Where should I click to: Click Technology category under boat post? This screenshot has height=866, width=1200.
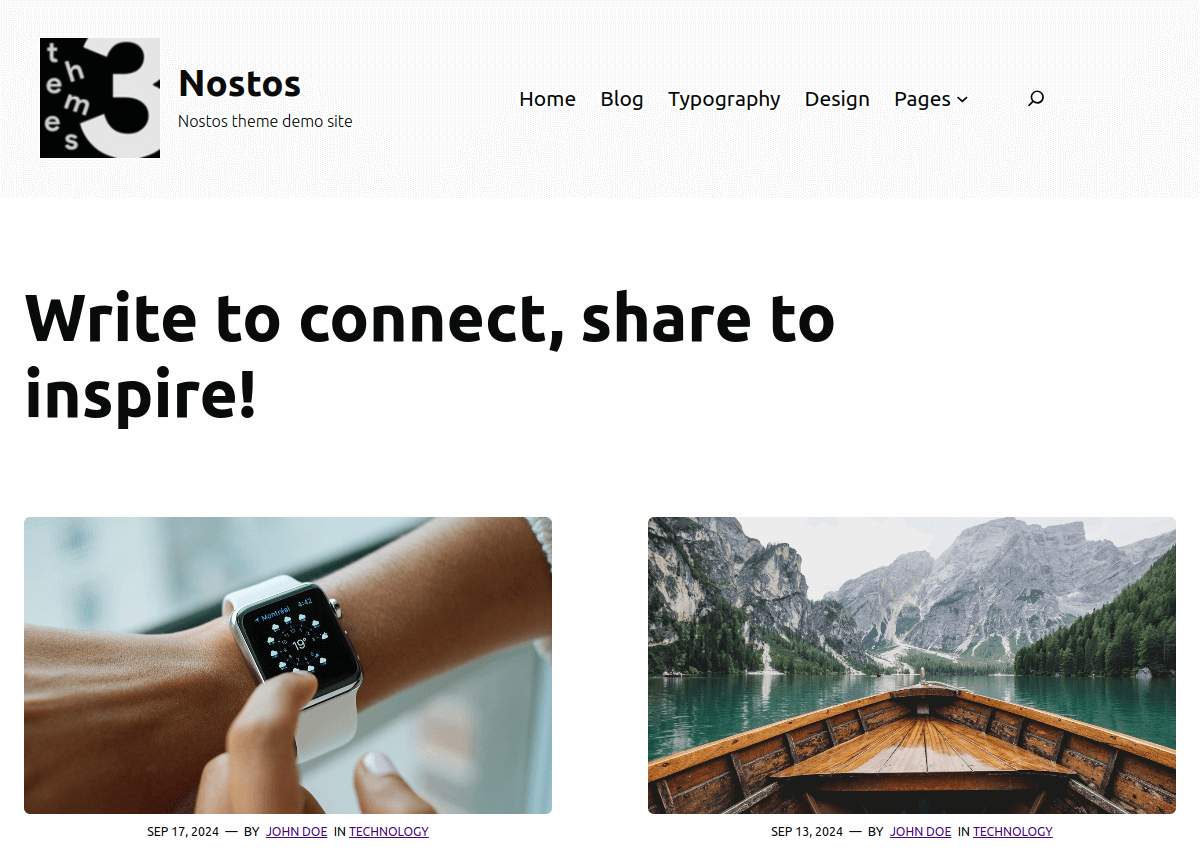(1013, 832)
